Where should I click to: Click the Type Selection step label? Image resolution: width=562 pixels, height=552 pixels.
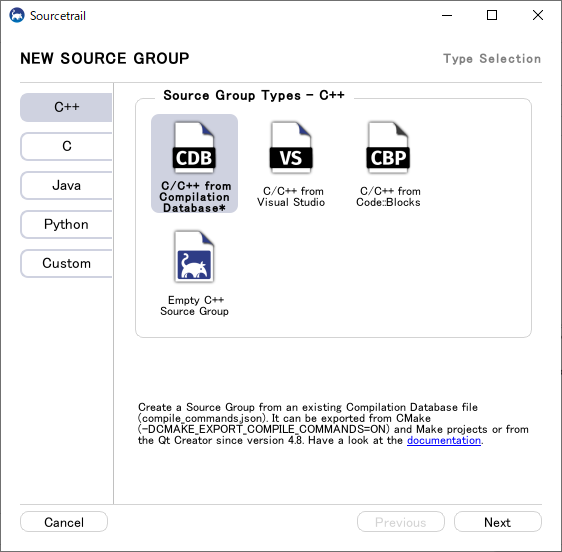point(492,59)
